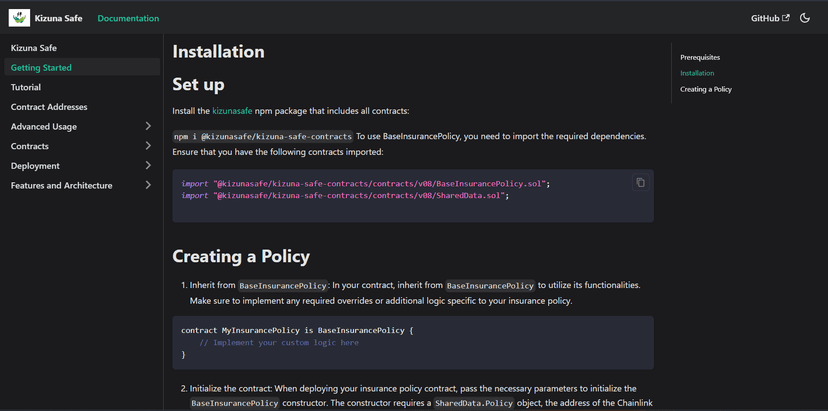
Task: Expand the Deployment sidebar chevron
Action: tap(148, 165)
